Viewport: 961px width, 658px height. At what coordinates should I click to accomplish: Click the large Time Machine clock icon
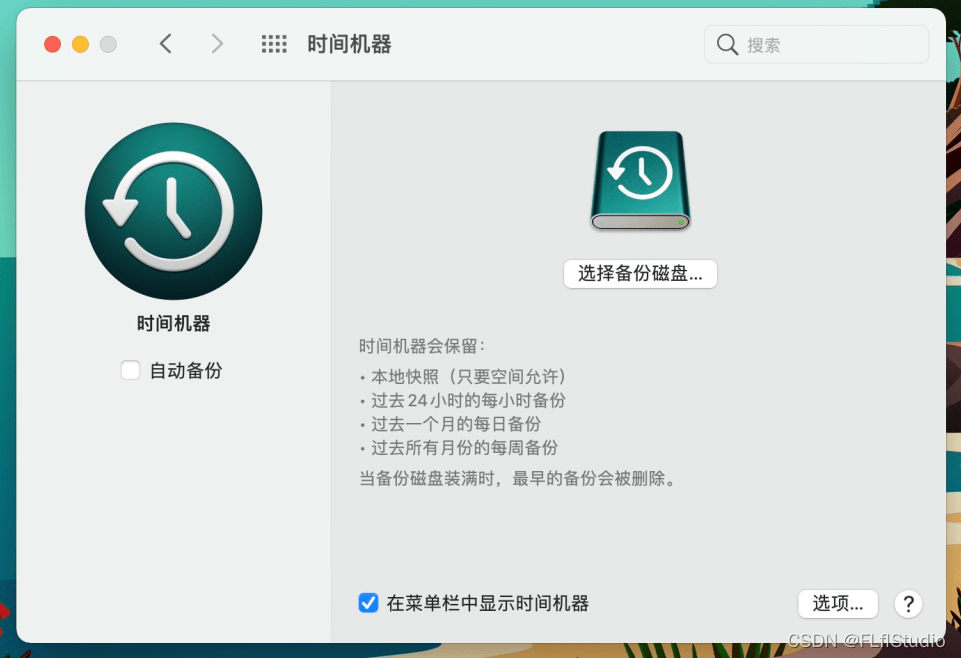click(173, 211)
